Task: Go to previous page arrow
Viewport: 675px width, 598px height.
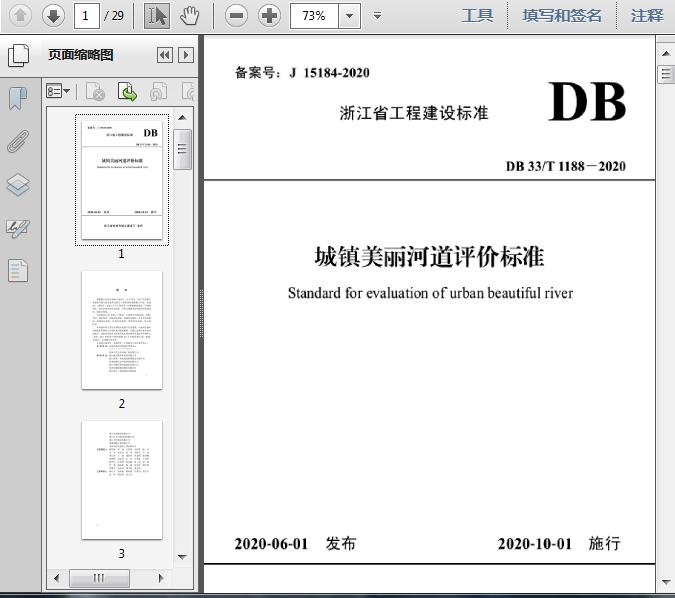Action: [20, 15]
